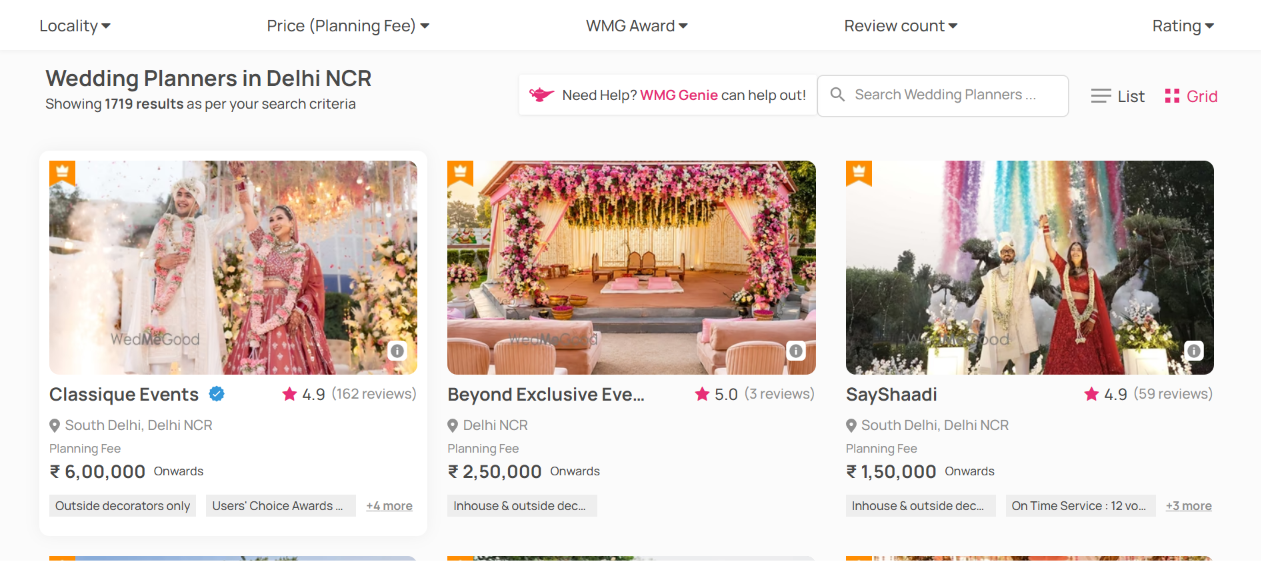This screenshot has height=561, width=1261.
Task: Expand the Price (Planning Fee) filter
Action: [x=348, y=26]
